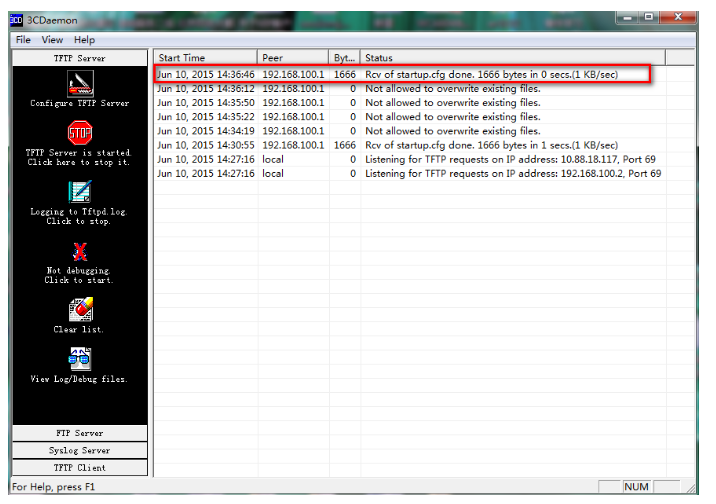Click the 1666 bytes cell in 14:30:55 row

345,145
